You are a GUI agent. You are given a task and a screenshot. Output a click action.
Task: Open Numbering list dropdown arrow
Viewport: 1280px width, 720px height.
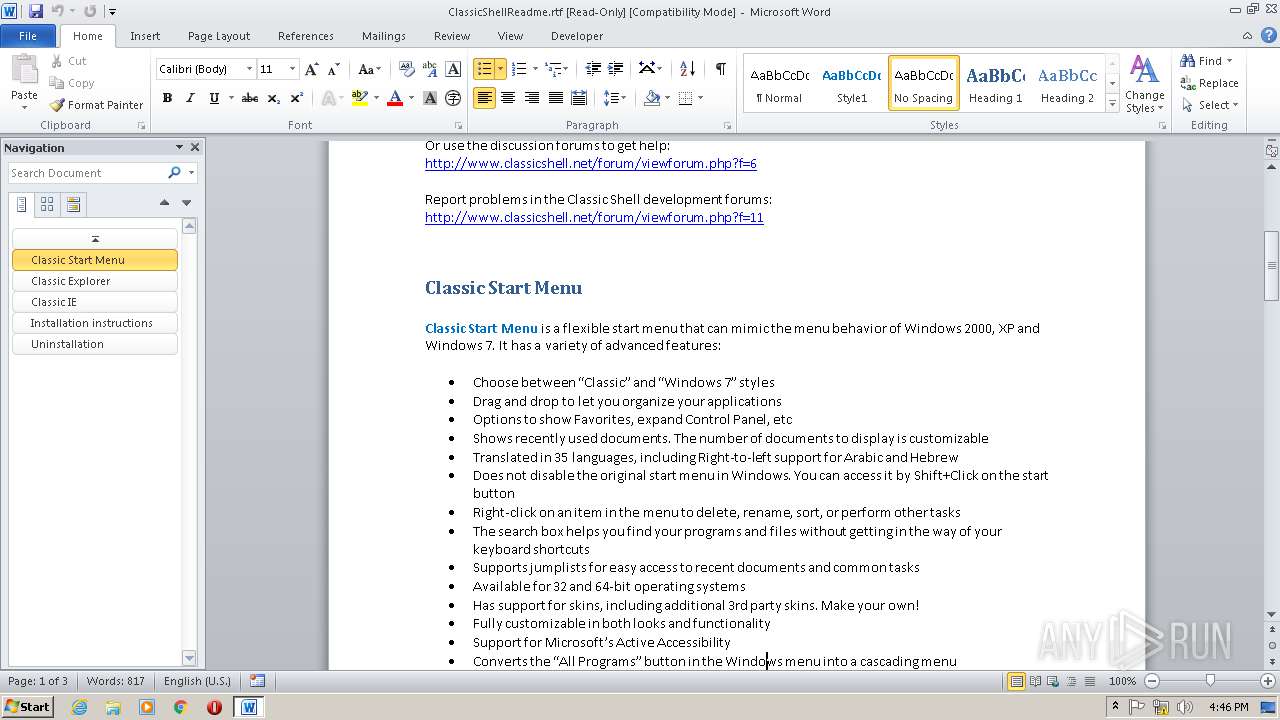tap(535, 69)
